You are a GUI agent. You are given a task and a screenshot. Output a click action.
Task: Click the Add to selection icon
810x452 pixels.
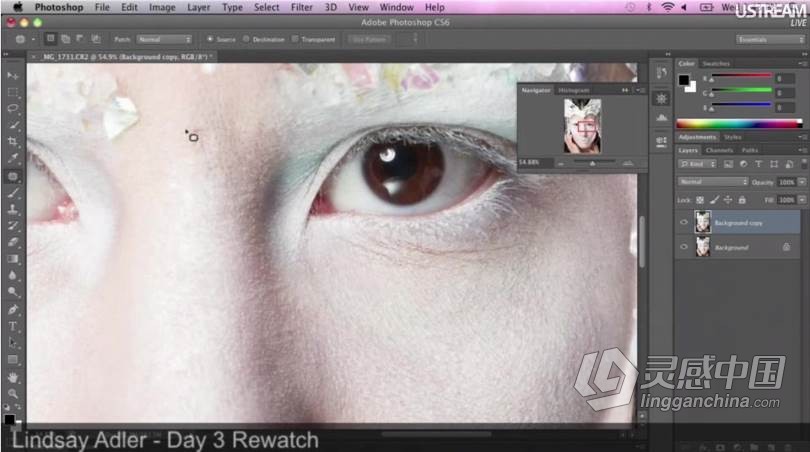coord(66,39)
